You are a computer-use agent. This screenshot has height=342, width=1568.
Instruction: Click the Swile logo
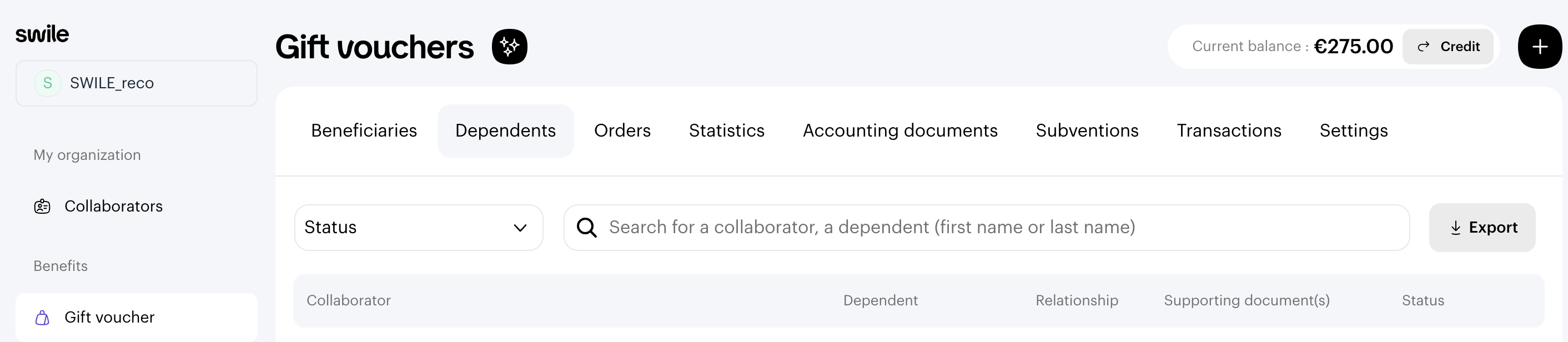42,34
